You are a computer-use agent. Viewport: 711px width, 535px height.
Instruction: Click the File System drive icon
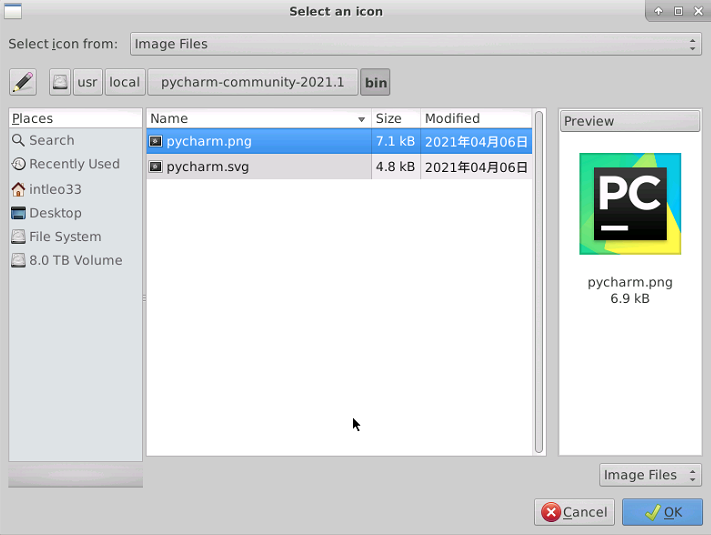pos(18,236)
